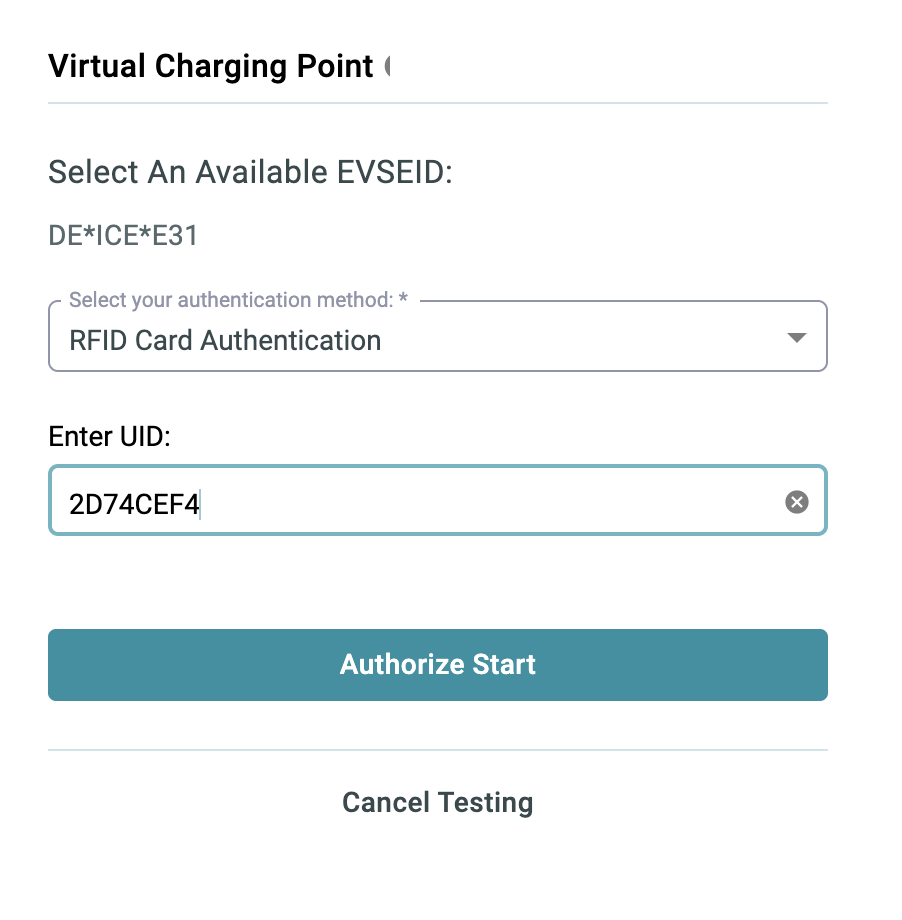This screenshot has height=920, width=902.
Task: Click the required asterisk on the authentication label
Action: (403, 297)
